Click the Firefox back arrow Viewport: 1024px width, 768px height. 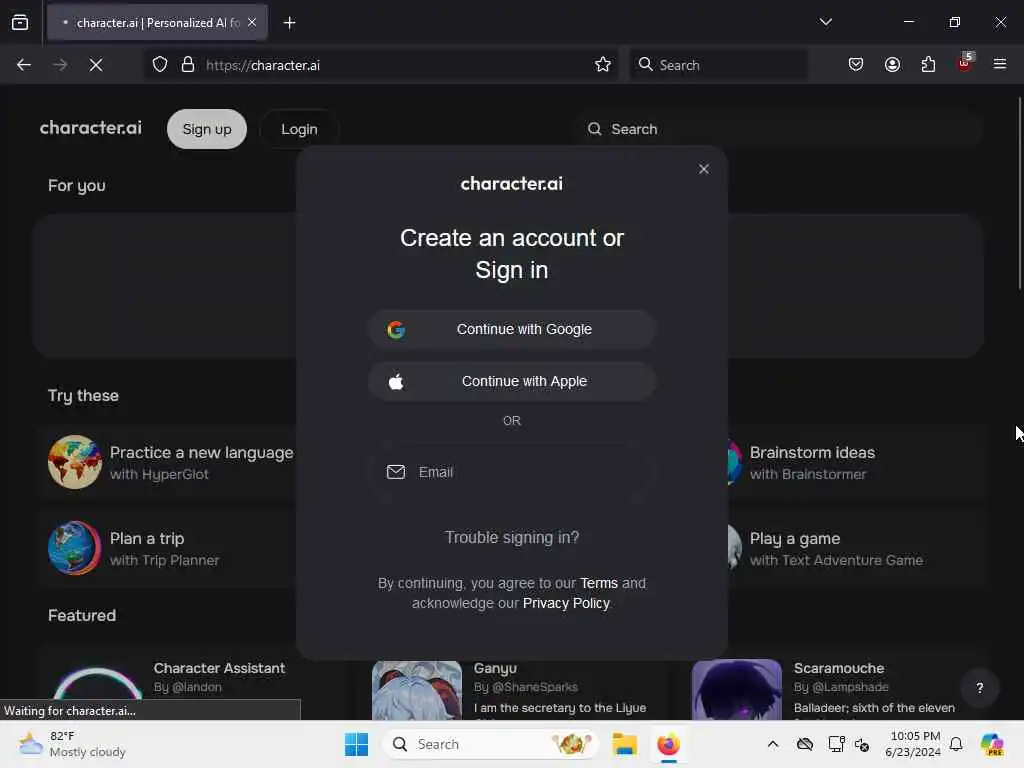24,65
